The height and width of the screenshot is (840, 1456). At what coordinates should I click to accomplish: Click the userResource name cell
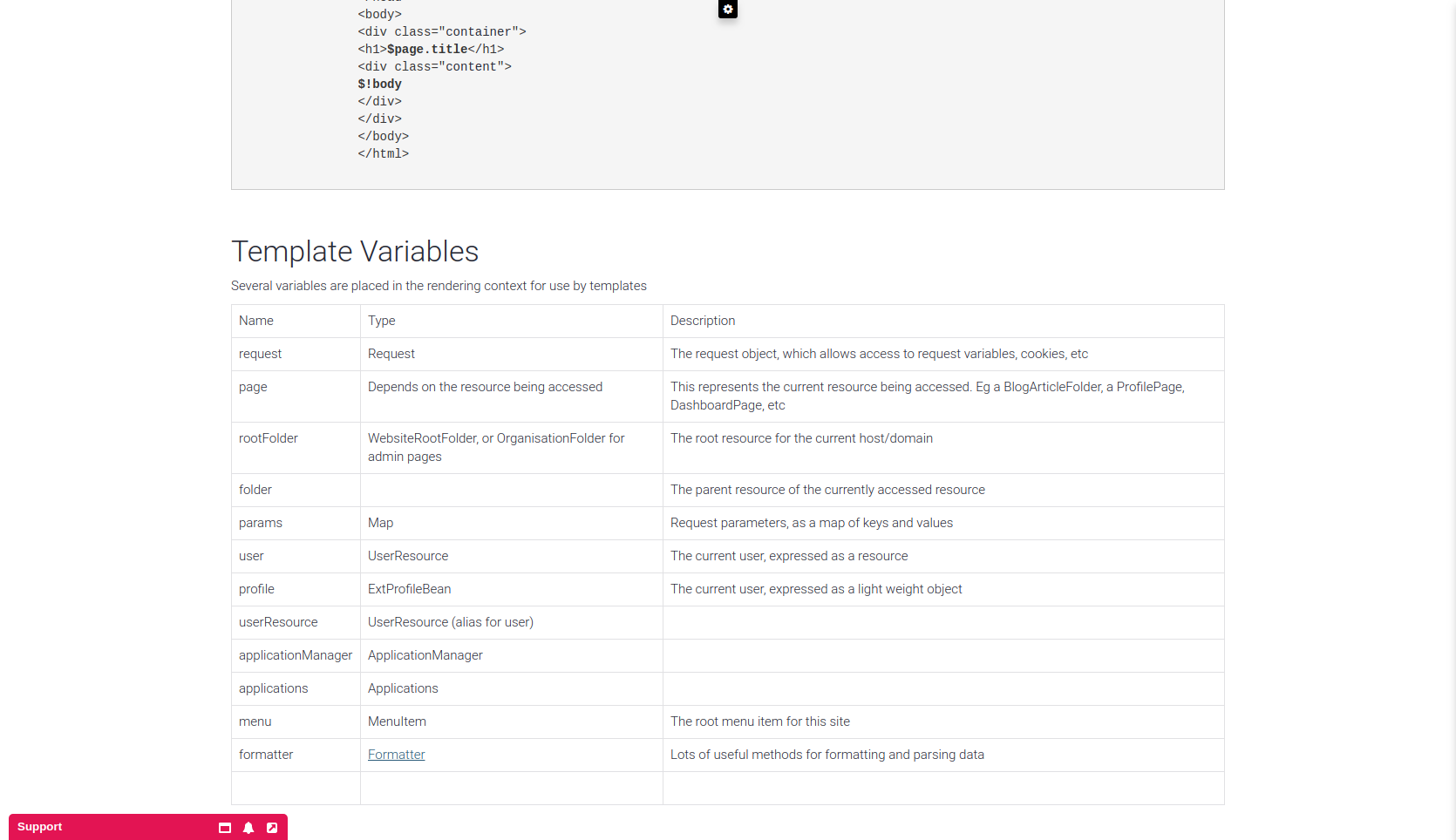coord(296,622)
